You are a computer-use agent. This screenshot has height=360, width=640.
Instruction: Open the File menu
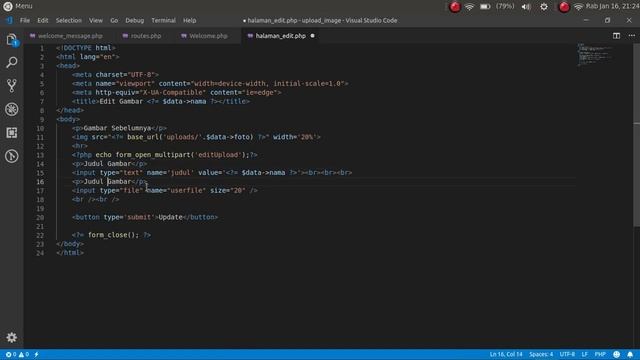click(25, 20)
